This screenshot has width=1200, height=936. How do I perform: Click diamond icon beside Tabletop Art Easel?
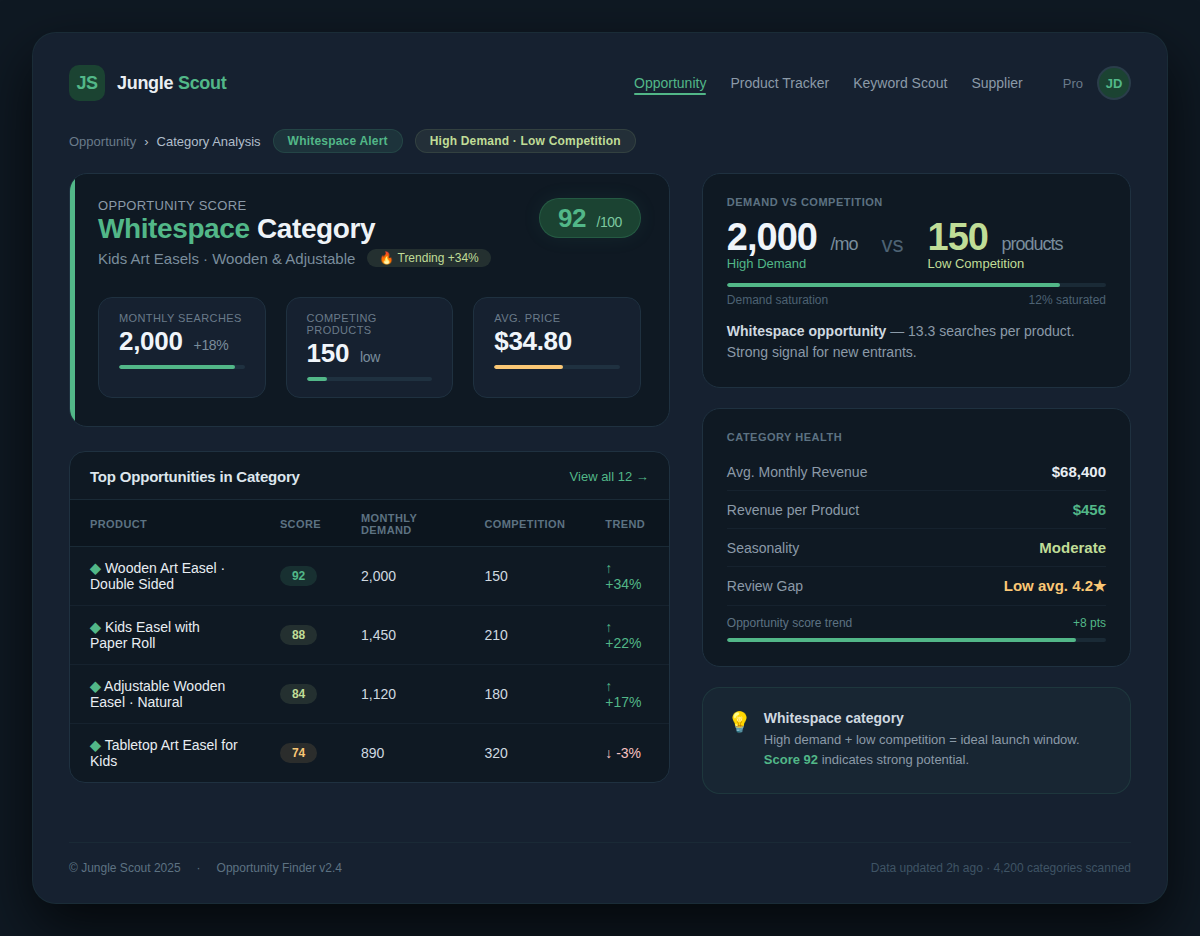click(95, 745)
